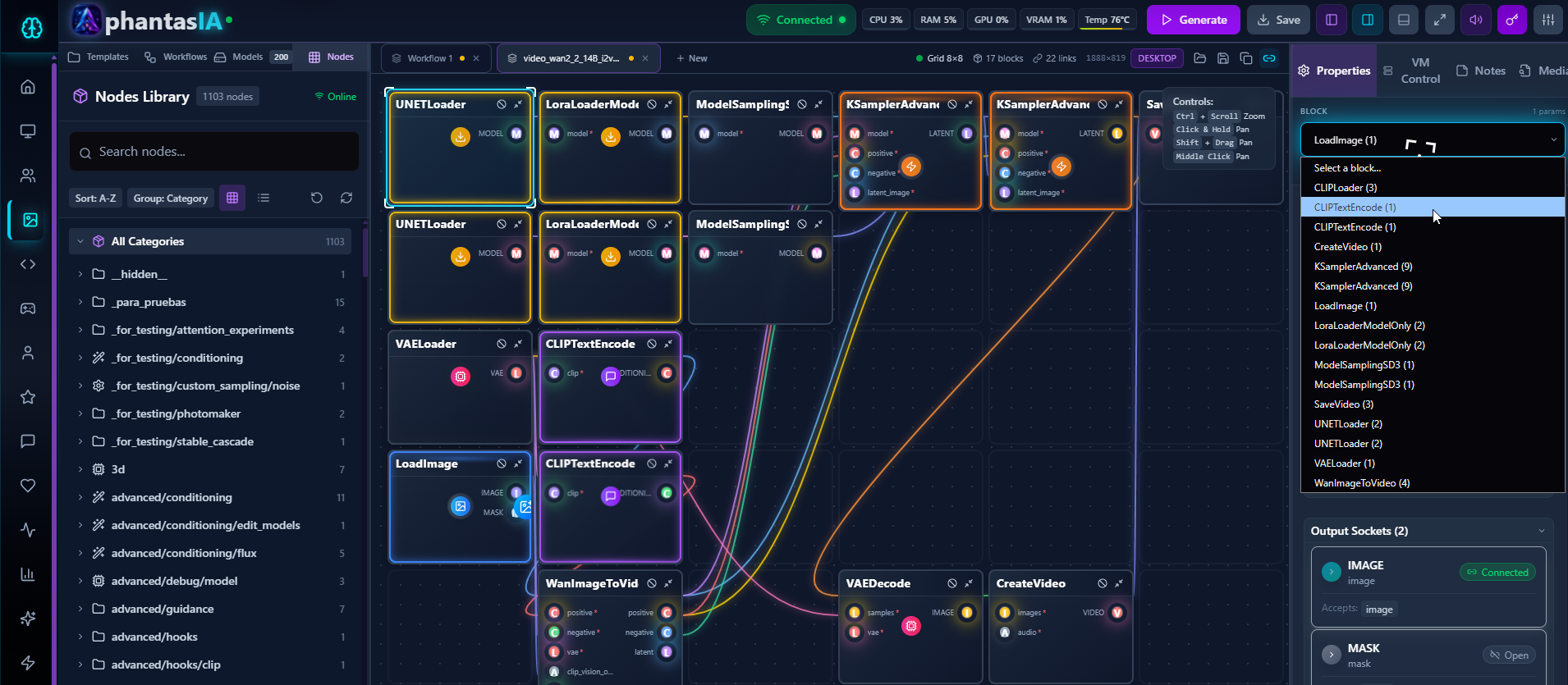Choose CLIPLoader (3) from block list

[1433, 188]
